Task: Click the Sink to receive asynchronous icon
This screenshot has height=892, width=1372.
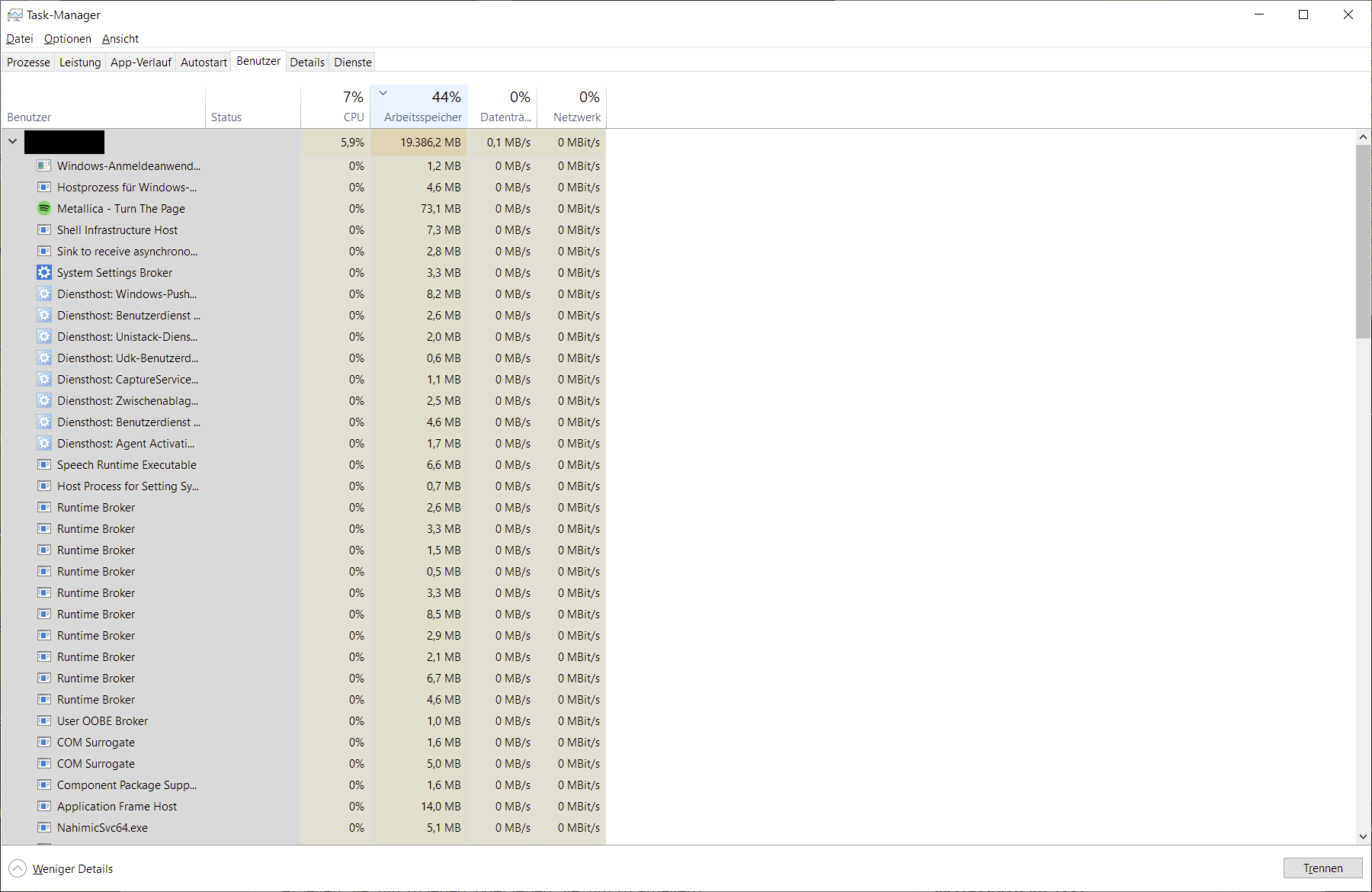Action: tap(44, 251)
